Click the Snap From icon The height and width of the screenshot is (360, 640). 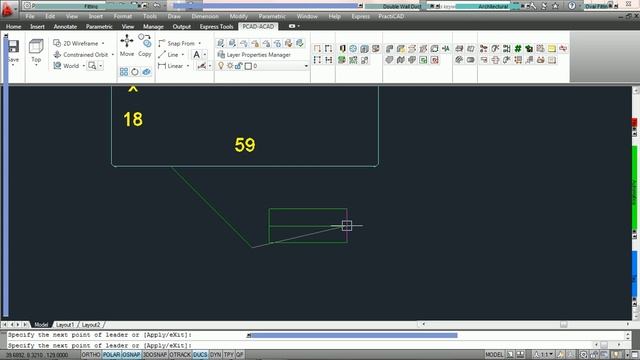pyautogui.click(x=162, y=43)
